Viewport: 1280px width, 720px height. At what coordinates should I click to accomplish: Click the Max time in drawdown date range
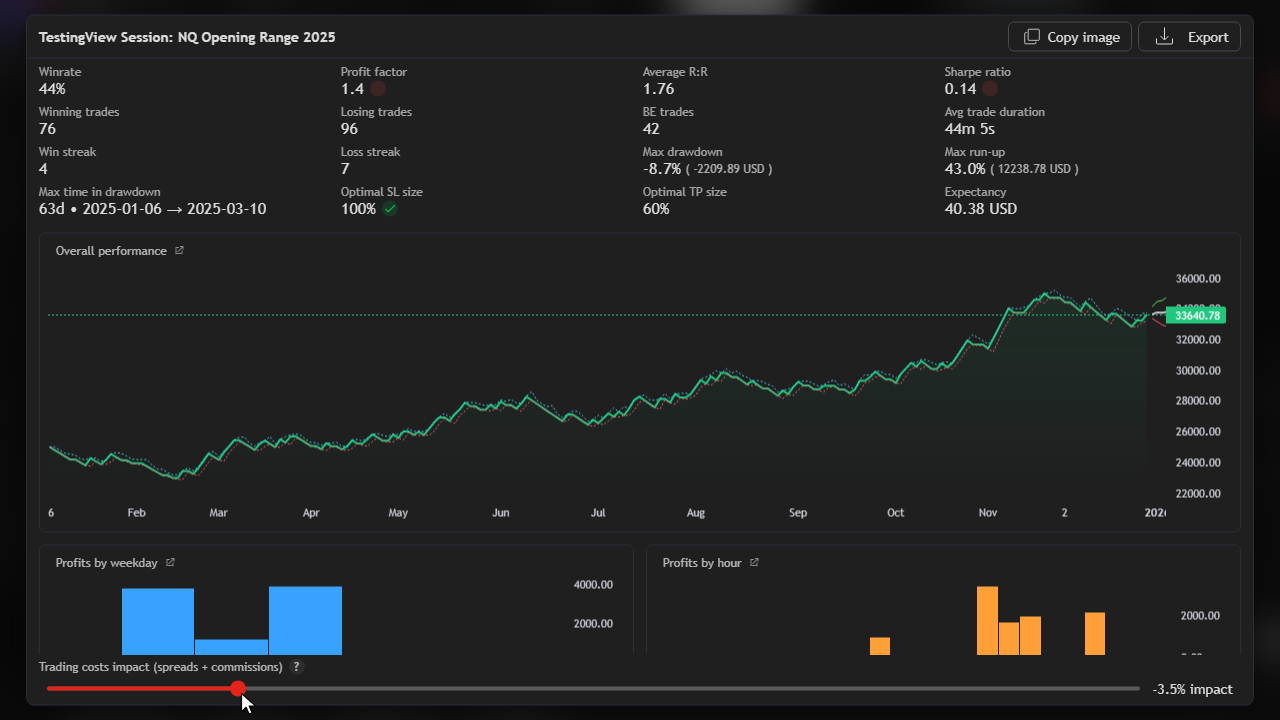(x=175, y=209)
